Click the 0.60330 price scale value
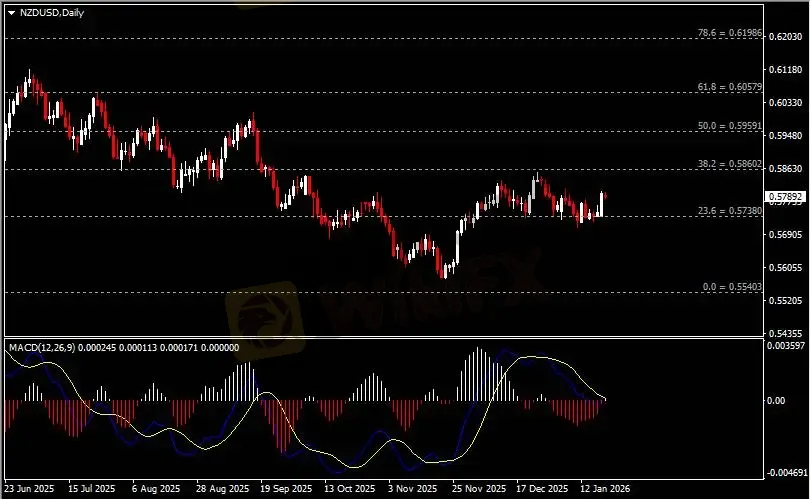The height and width of the screenshot is (499, 811). [x=786, y=102]
